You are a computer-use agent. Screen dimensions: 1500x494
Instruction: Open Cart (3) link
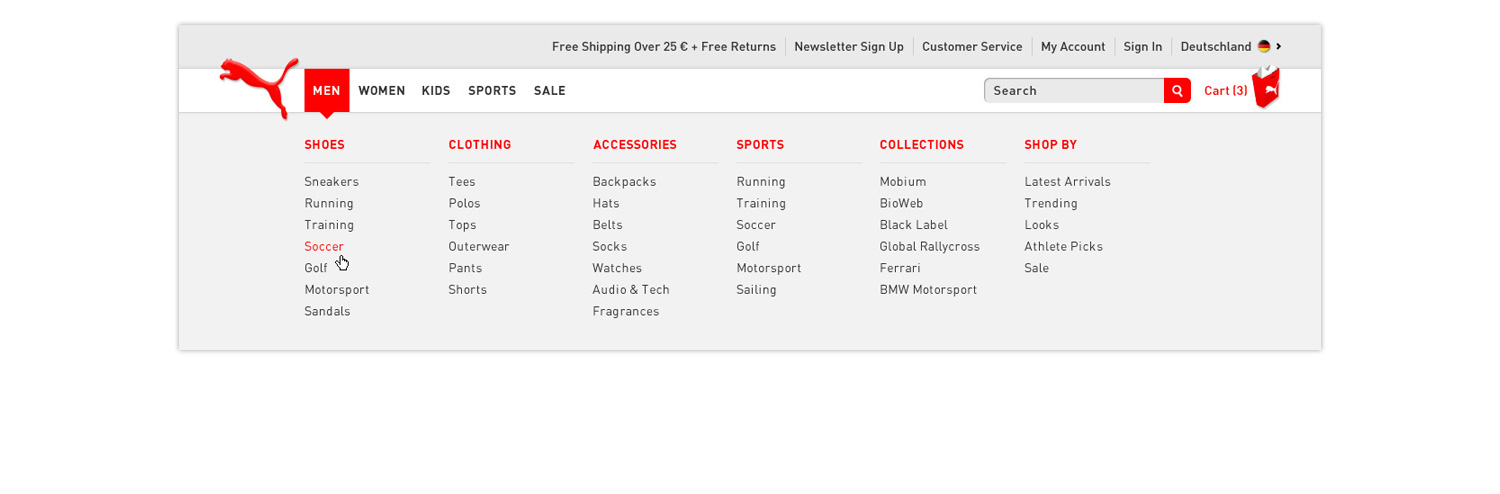tap(1226, 91)
